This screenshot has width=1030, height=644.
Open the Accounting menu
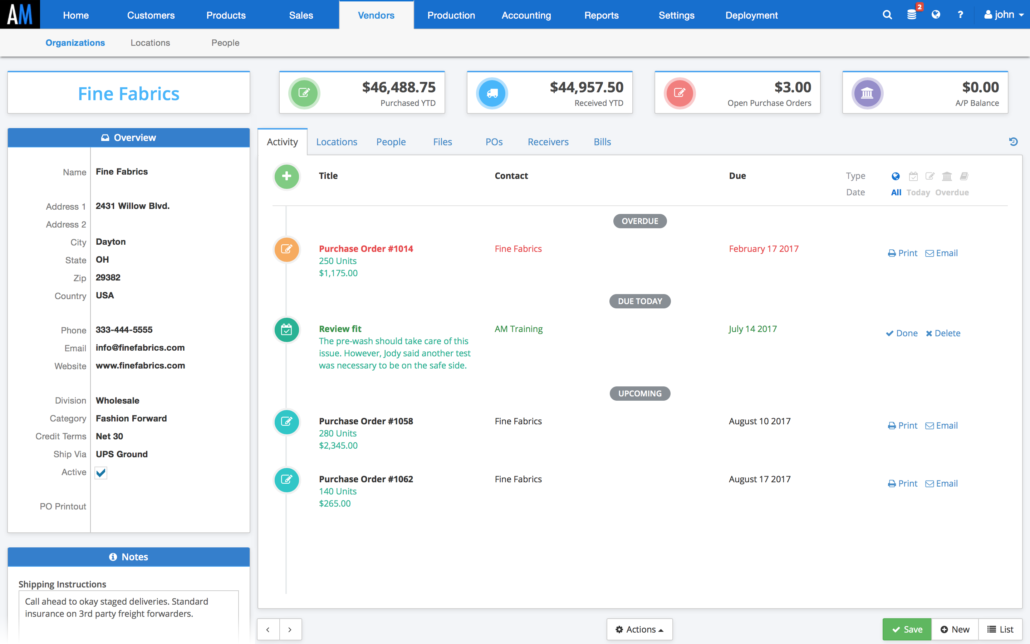pos(526,15)
